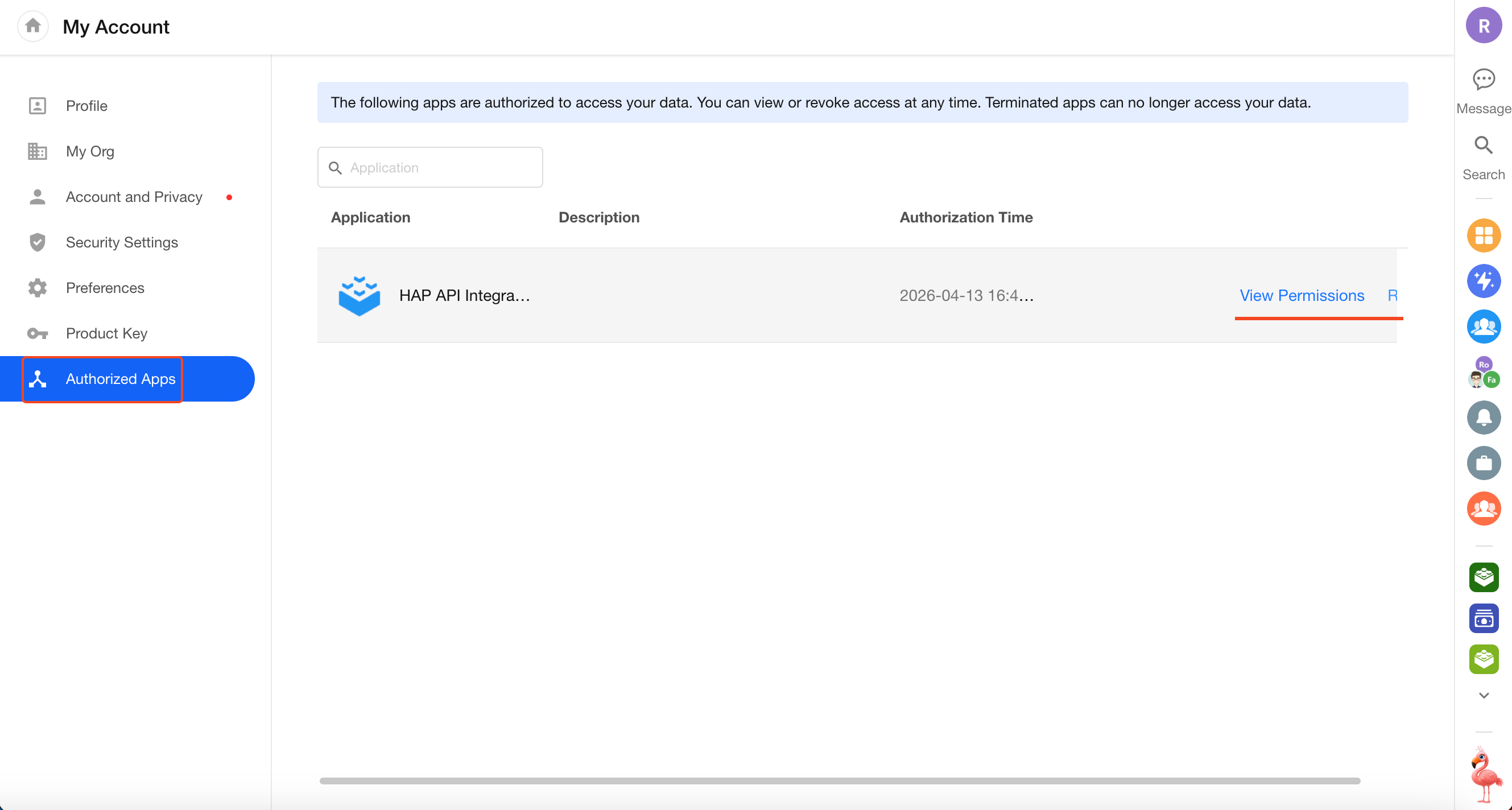Click the dark green stacked-box app icon

(1483, 577)
